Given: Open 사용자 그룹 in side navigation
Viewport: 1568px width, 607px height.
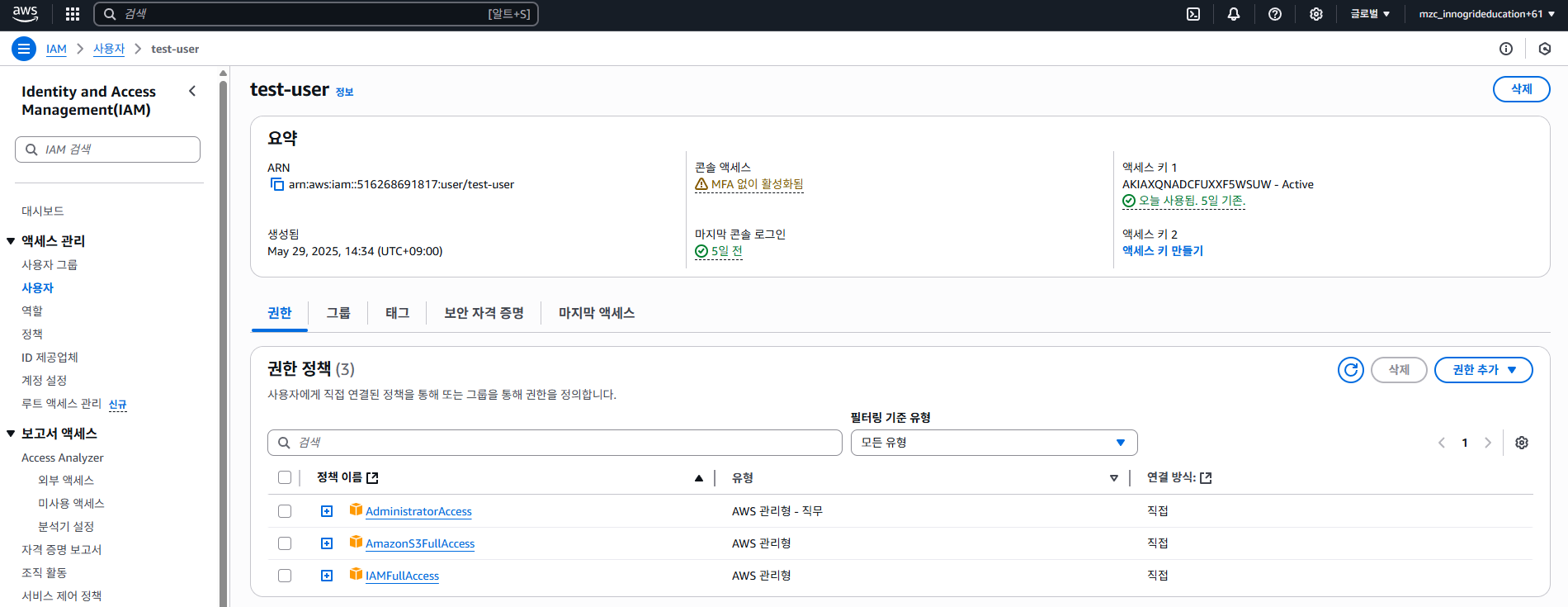Looking at the screenshot, I should pyautogui.click(x=50, y=265).
